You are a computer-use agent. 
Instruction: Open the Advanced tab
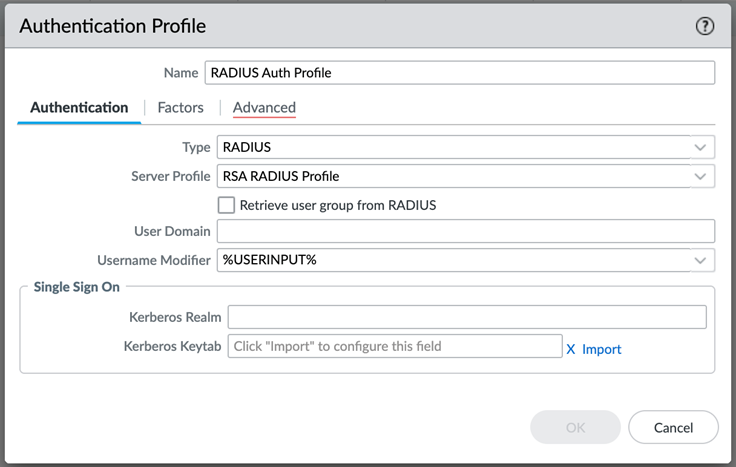[264, 107]
